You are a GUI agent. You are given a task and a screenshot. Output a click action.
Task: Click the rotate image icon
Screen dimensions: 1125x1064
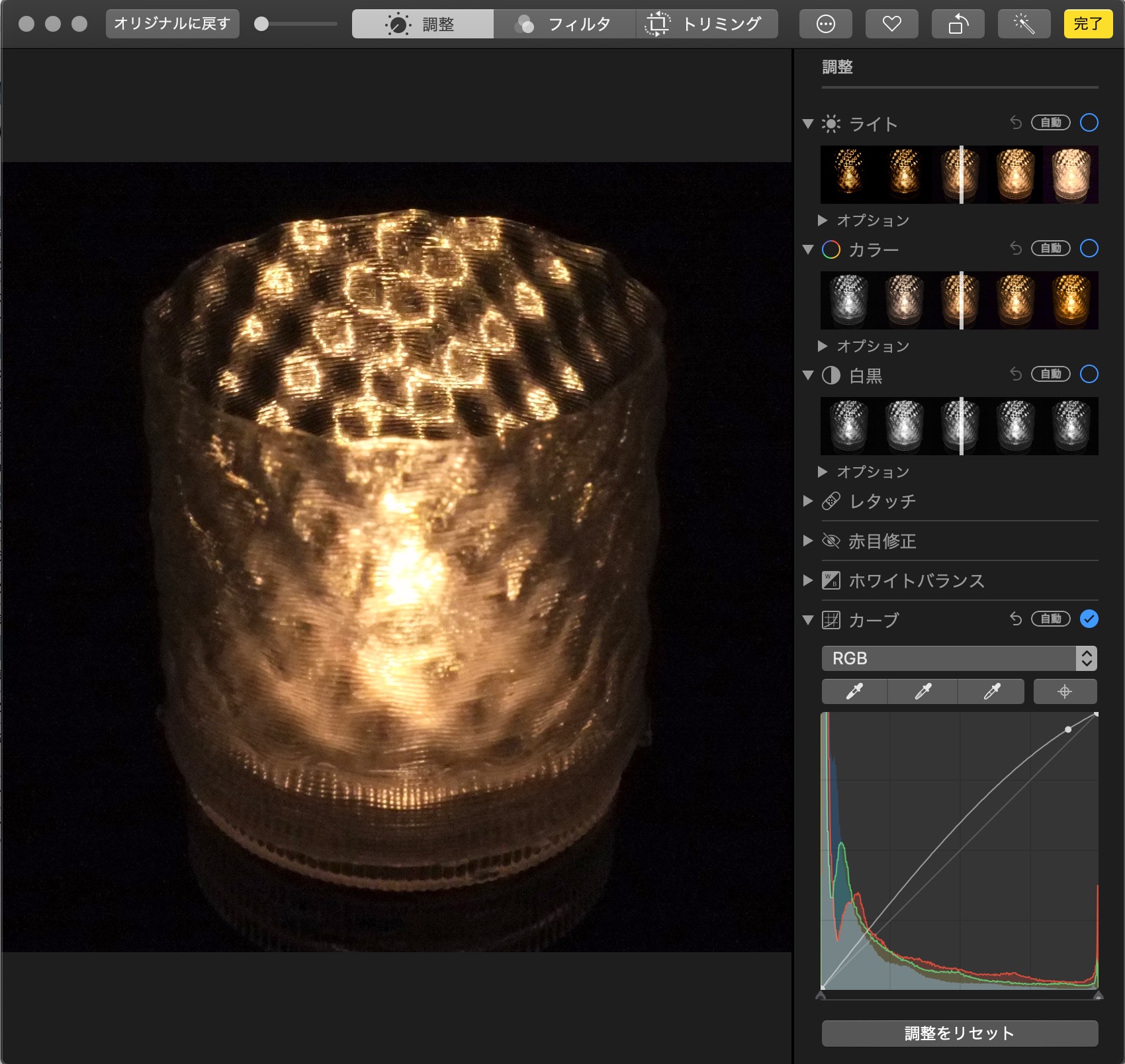958,24
